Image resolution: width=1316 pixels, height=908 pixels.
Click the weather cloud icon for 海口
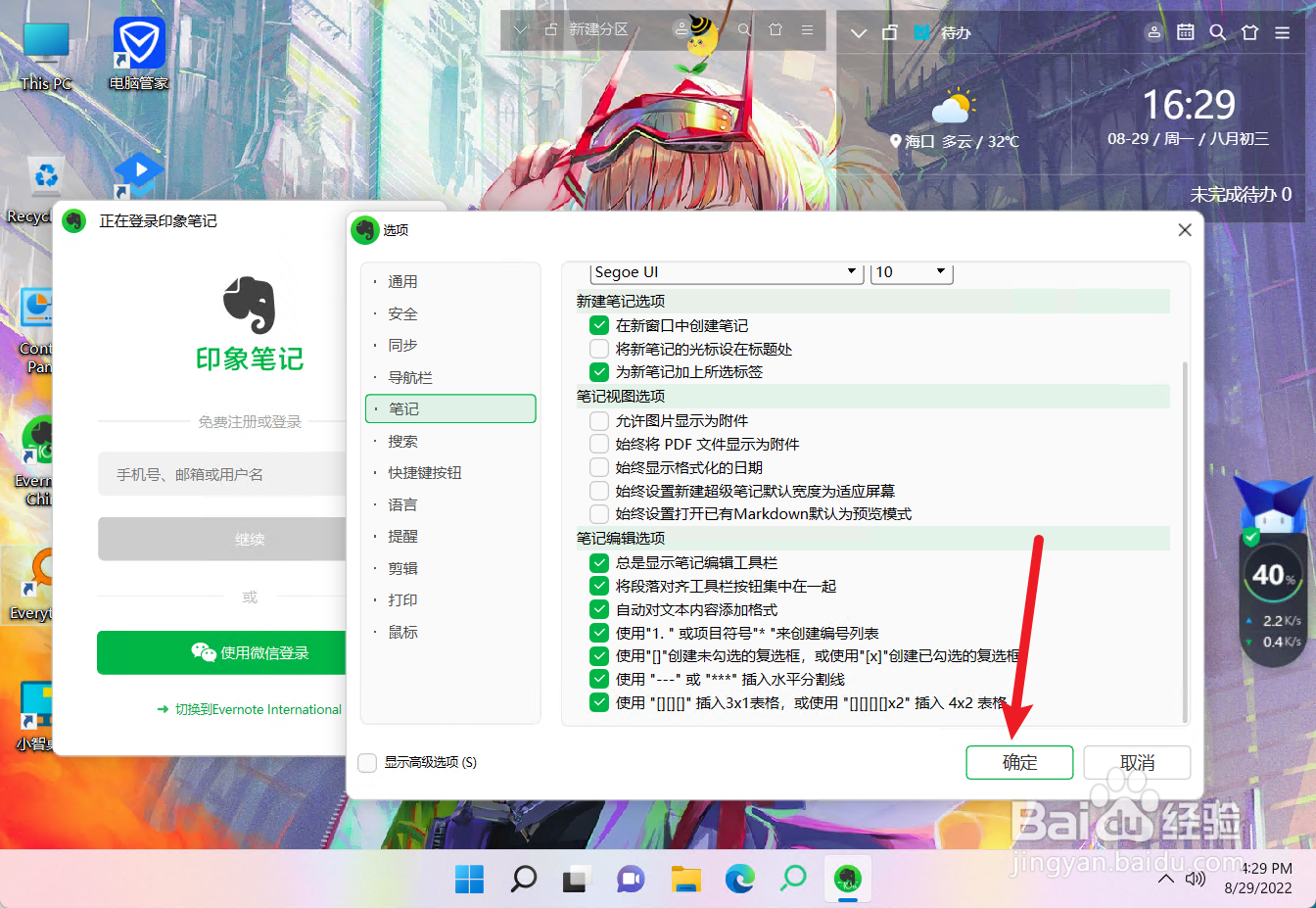click(x=953, y=107)
